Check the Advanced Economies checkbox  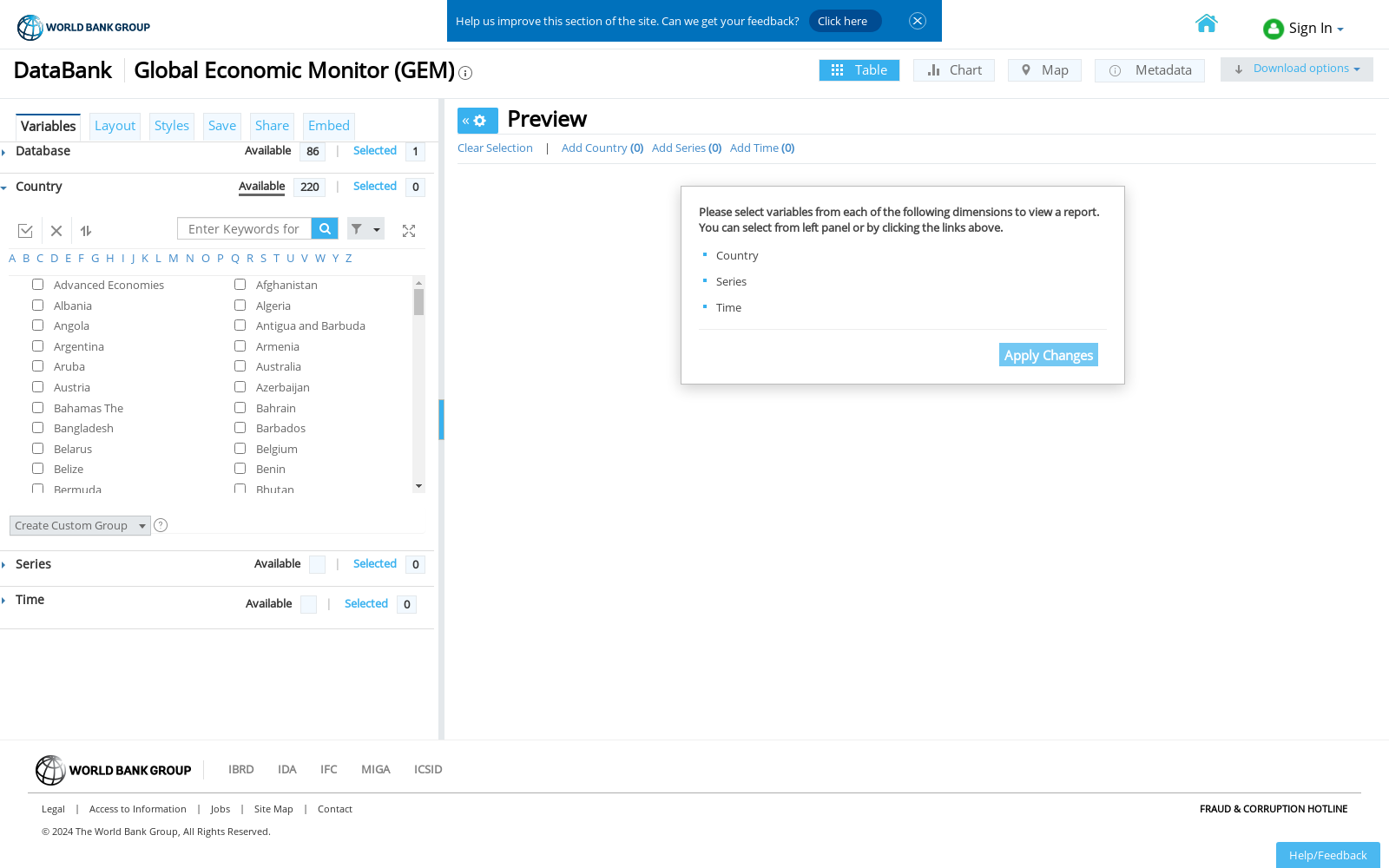coord(37,285)
